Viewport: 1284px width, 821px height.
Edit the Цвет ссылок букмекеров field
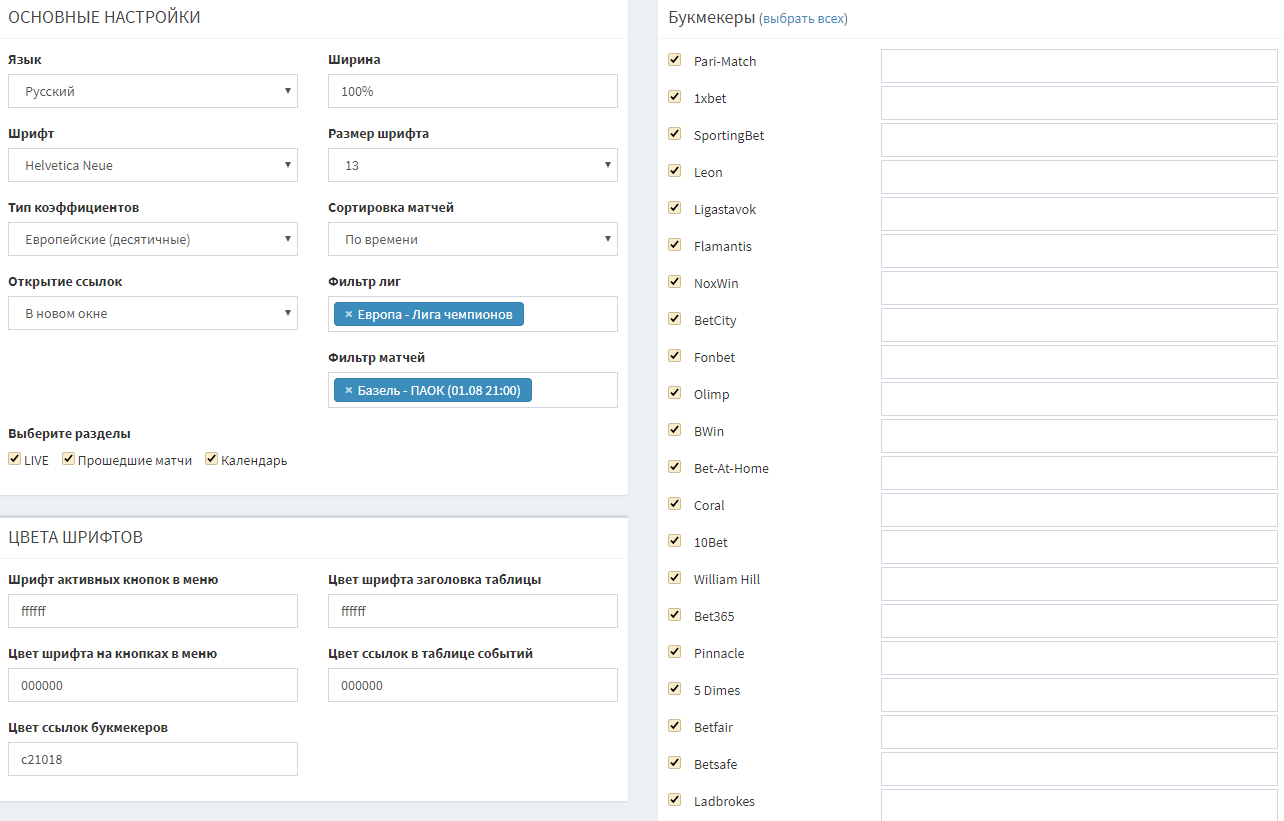(x=153, y=759)
